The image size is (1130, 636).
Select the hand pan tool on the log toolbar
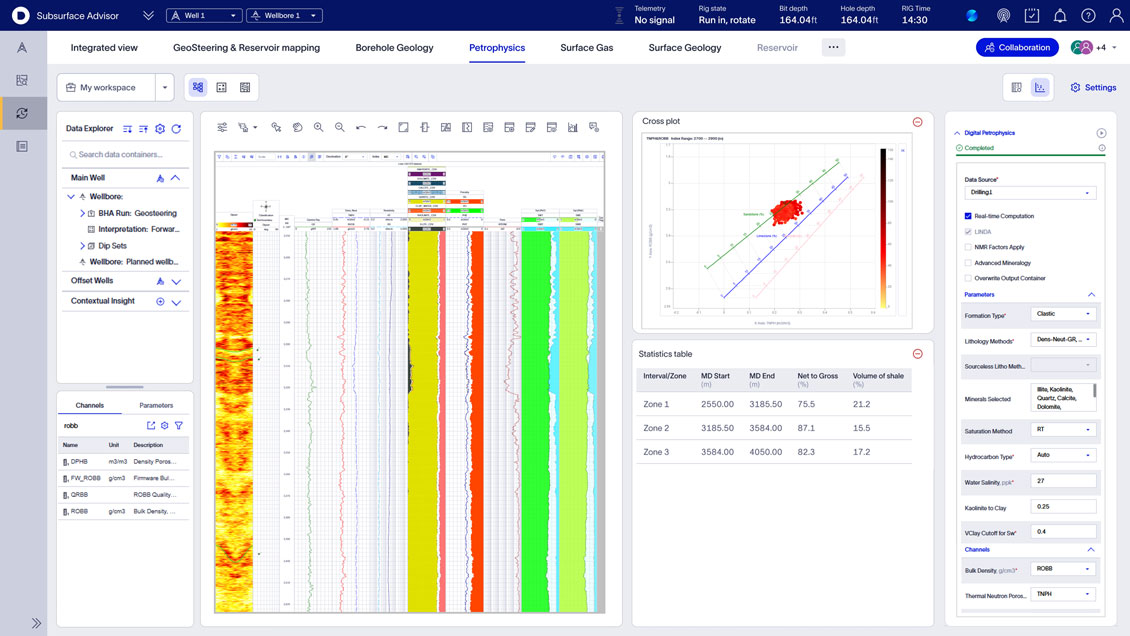click(x=298, y=127)
